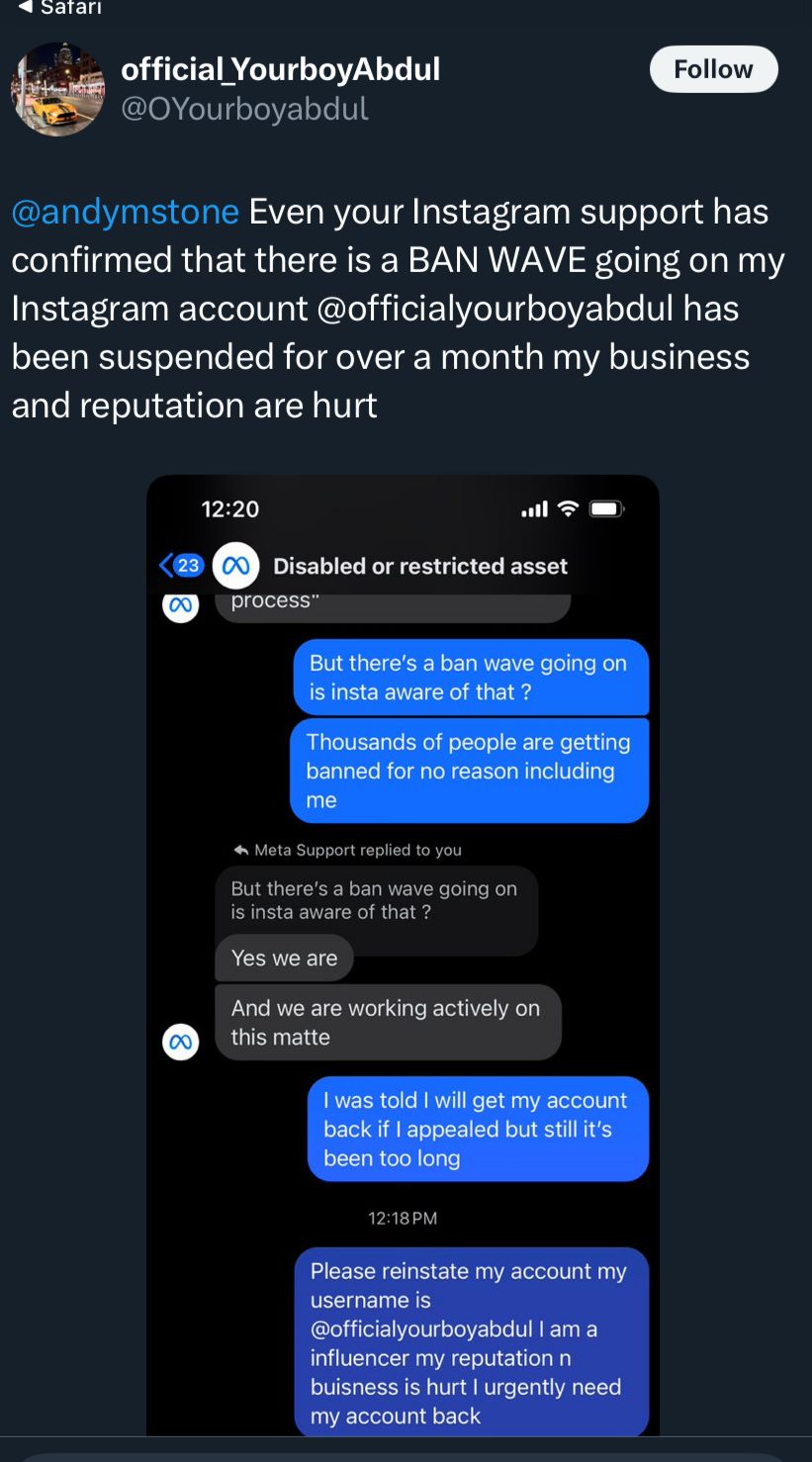The image size is (812, 1462).
Task: Select the 'Please reinstate my account' message
Action: [x=471, y=1342]
